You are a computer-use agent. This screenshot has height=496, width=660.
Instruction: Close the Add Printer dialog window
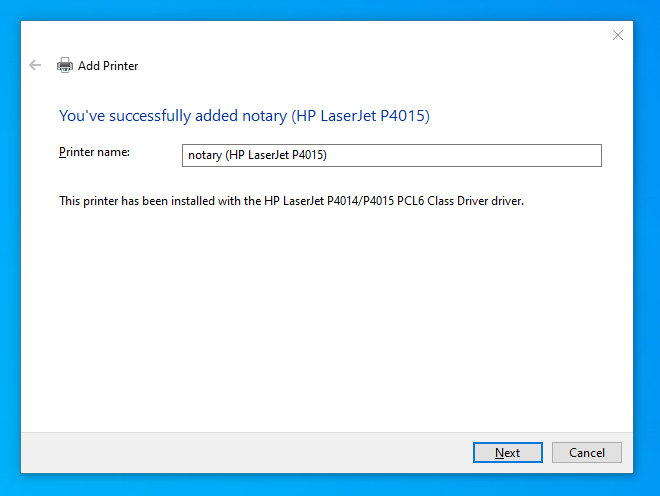(x=617, y=35)
